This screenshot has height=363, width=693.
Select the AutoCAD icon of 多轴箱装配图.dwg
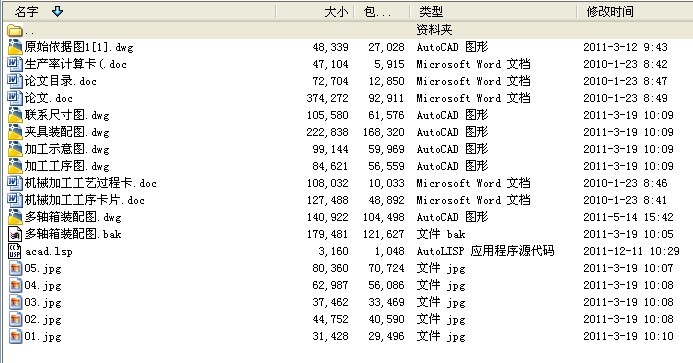point(15,217)
